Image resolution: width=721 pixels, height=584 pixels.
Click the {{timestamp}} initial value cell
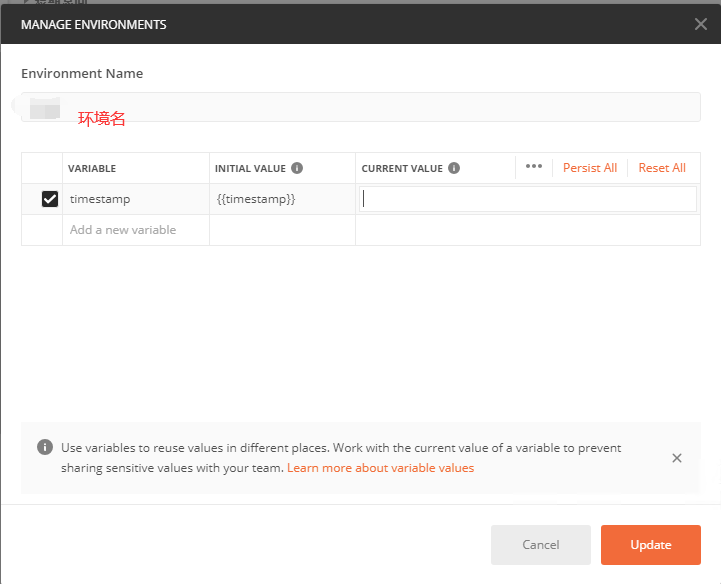(x=282, y=199)
